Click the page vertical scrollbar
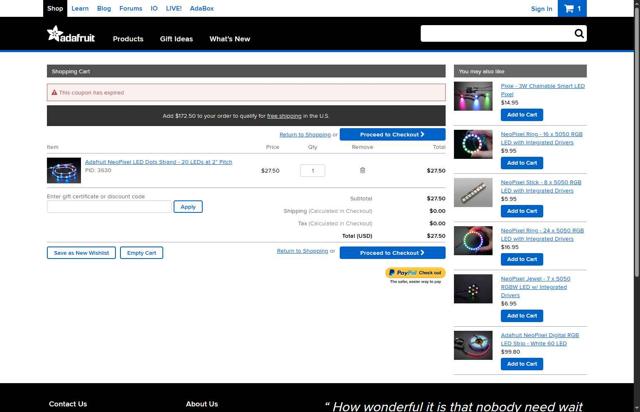 click(x=637, y=141)
